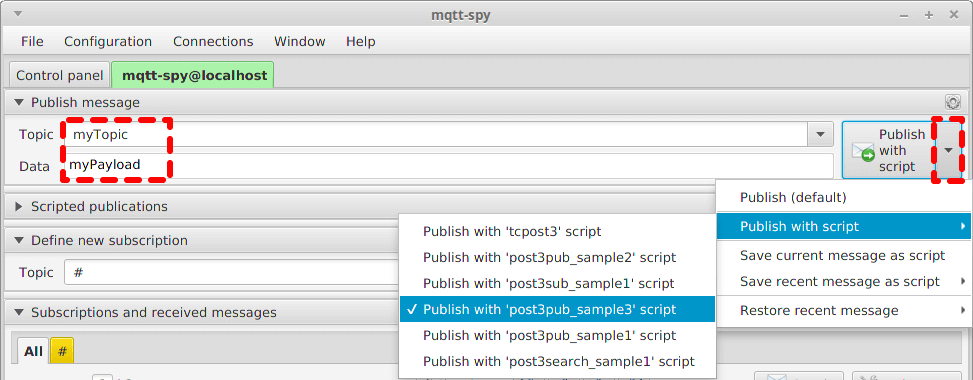Maximize the mqtt-spy window

(x=929, y=15)
